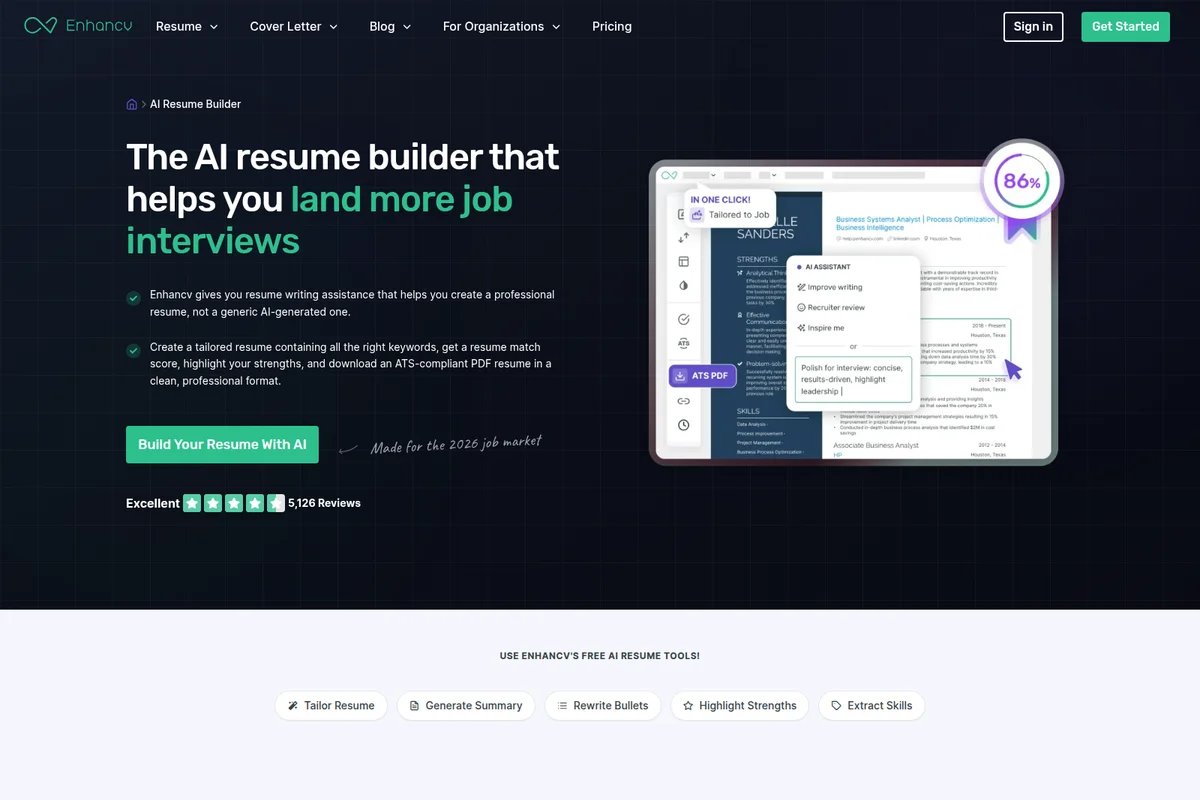Image resolution: width=1200 pixels, height=800 pixels.
Task: Open the Cover Letter dropdown
Action: coord(292,26)
